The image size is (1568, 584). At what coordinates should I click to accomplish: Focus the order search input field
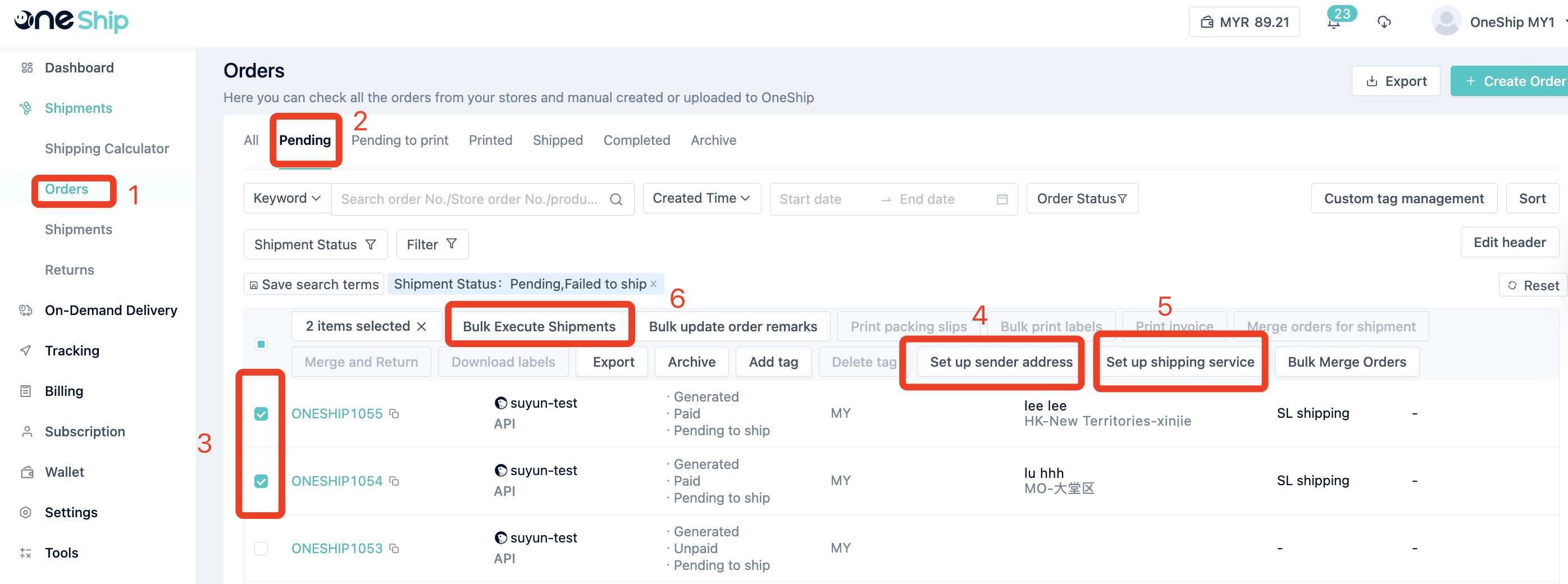(471, 199)
